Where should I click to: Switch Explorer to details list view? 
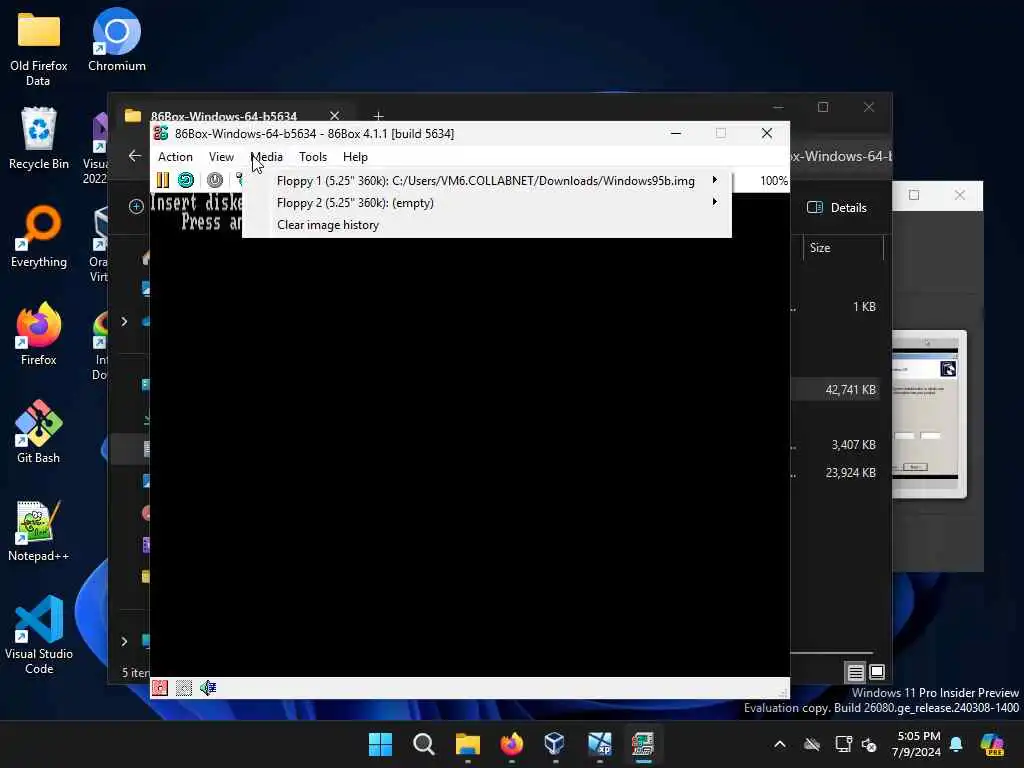click(856, 672)
